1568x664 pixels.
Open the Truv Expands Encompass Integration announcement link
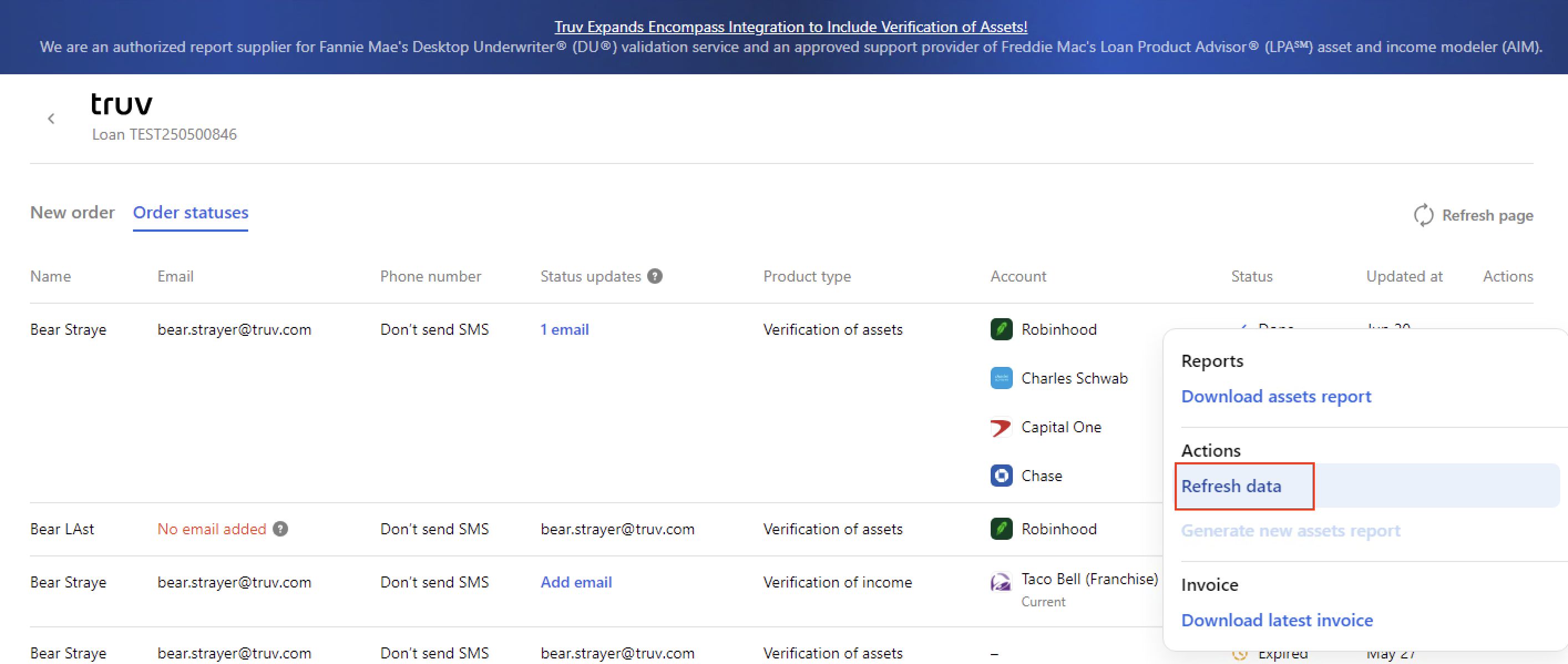(791, 27)
